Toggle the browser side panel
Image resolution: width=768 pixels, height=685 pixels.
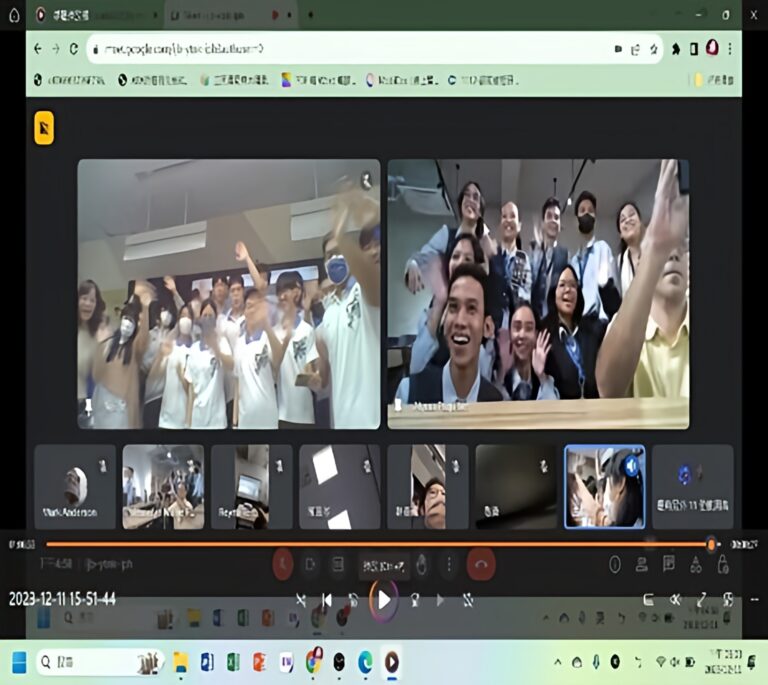tap(694, 48)
